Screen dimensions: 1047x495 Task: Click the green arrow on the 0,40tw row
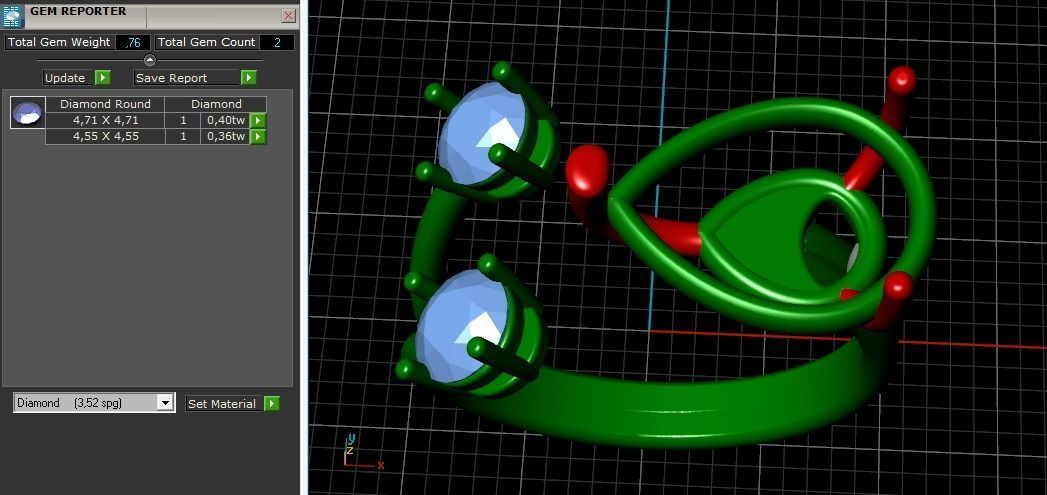(x=258, y=120)
